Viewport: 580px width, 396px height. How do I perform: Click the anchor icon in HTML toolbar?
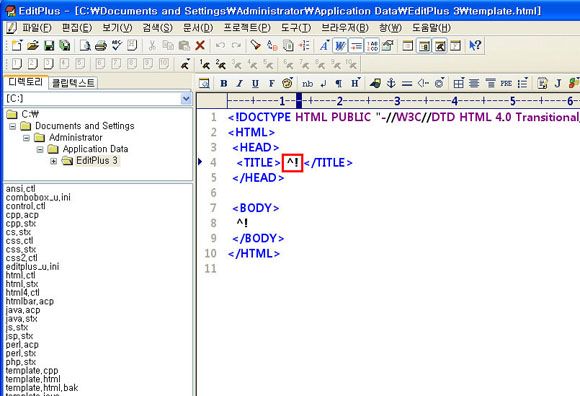tap(391, 84)
